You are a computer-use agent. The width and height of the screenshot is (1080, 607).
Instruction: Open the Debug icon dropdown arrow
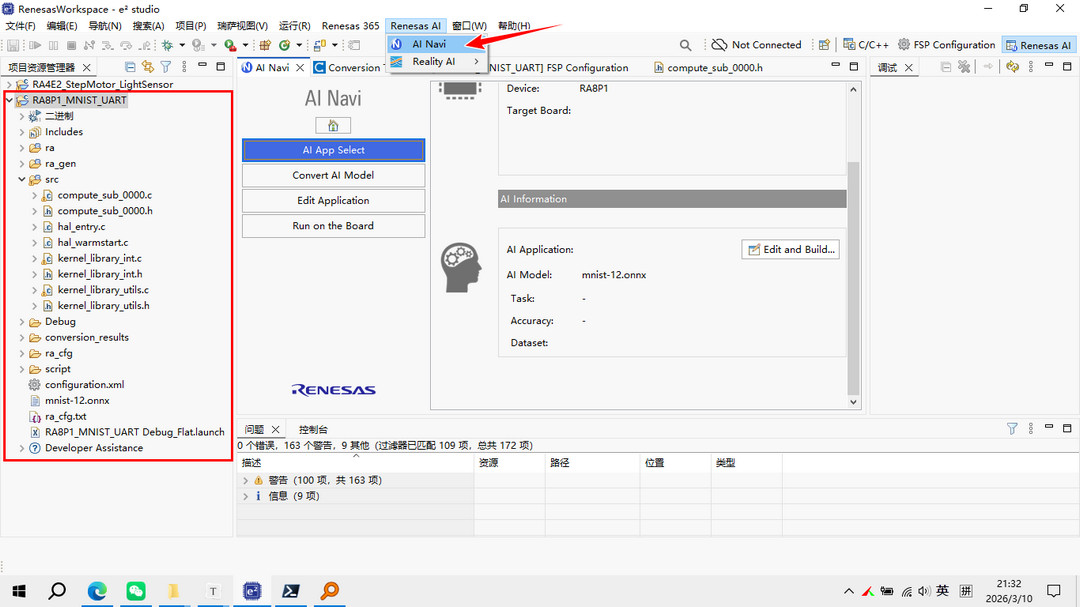click(x=182, y=45)
